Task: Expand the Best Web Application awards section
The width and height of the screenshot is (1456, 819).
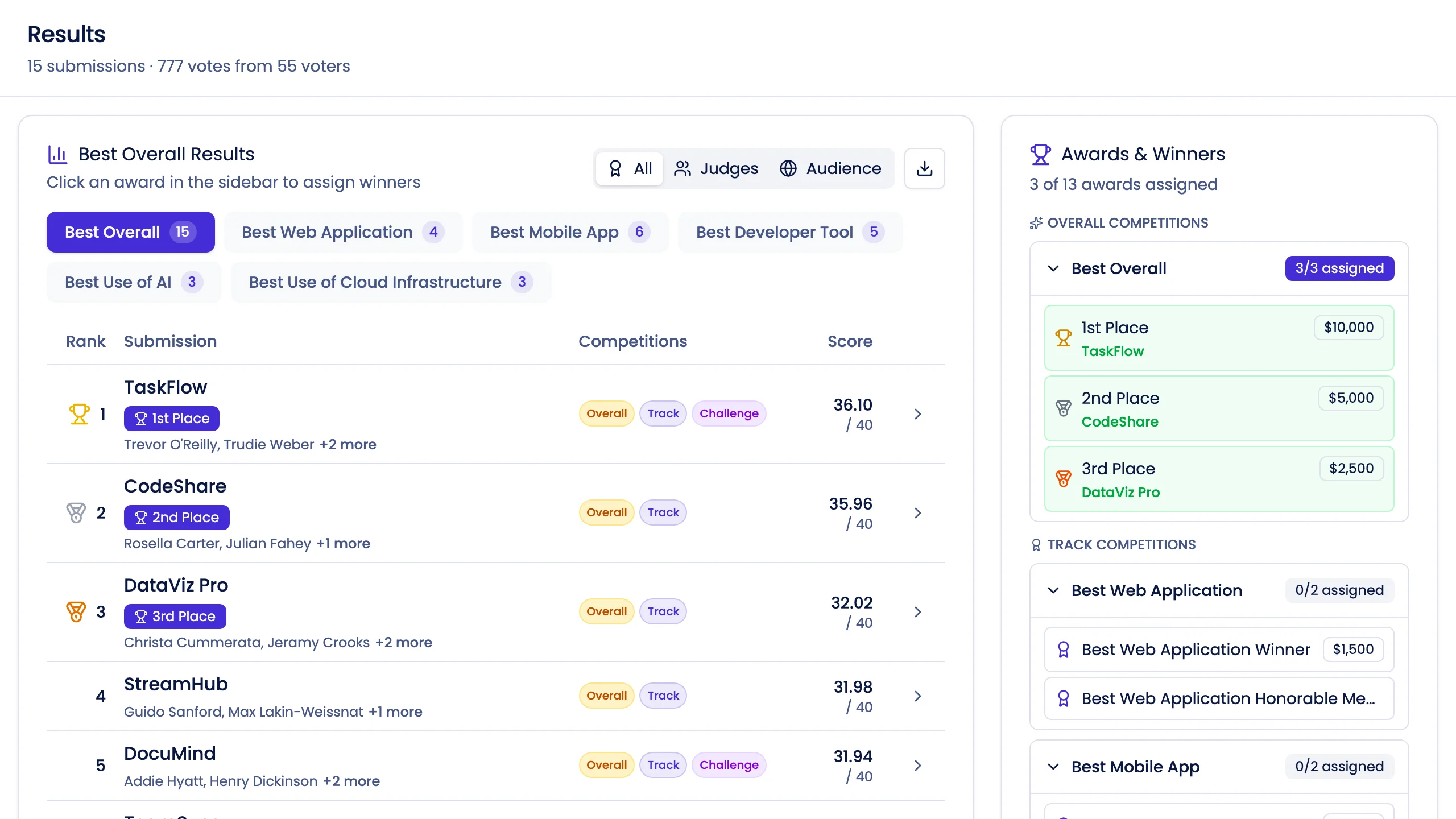Action: tap(1053, 590)
